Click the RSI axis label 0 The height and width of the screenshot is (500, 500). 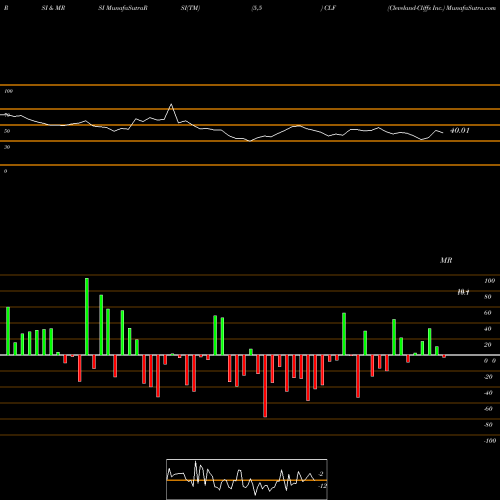click(x=5, y=171)
